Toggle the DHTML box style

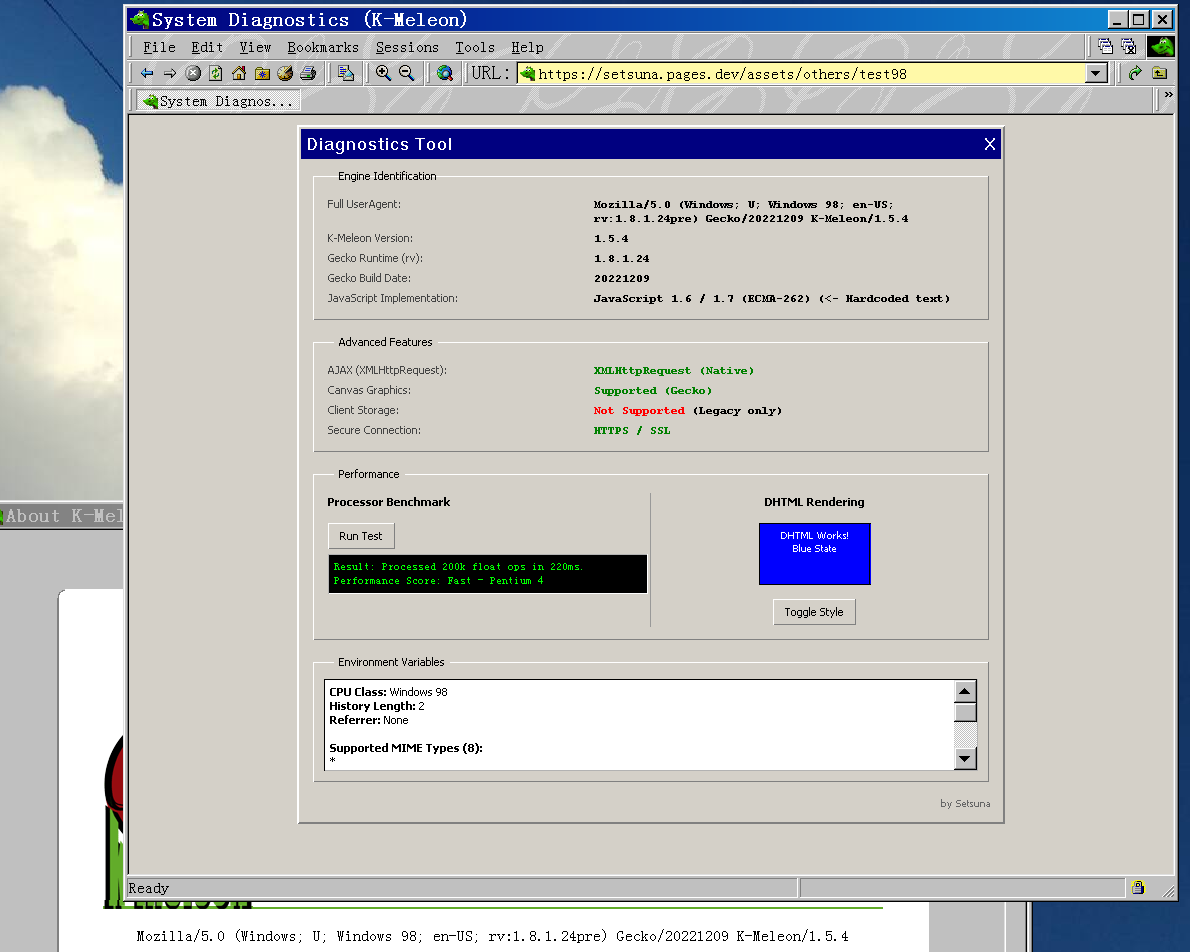point(814,612)
